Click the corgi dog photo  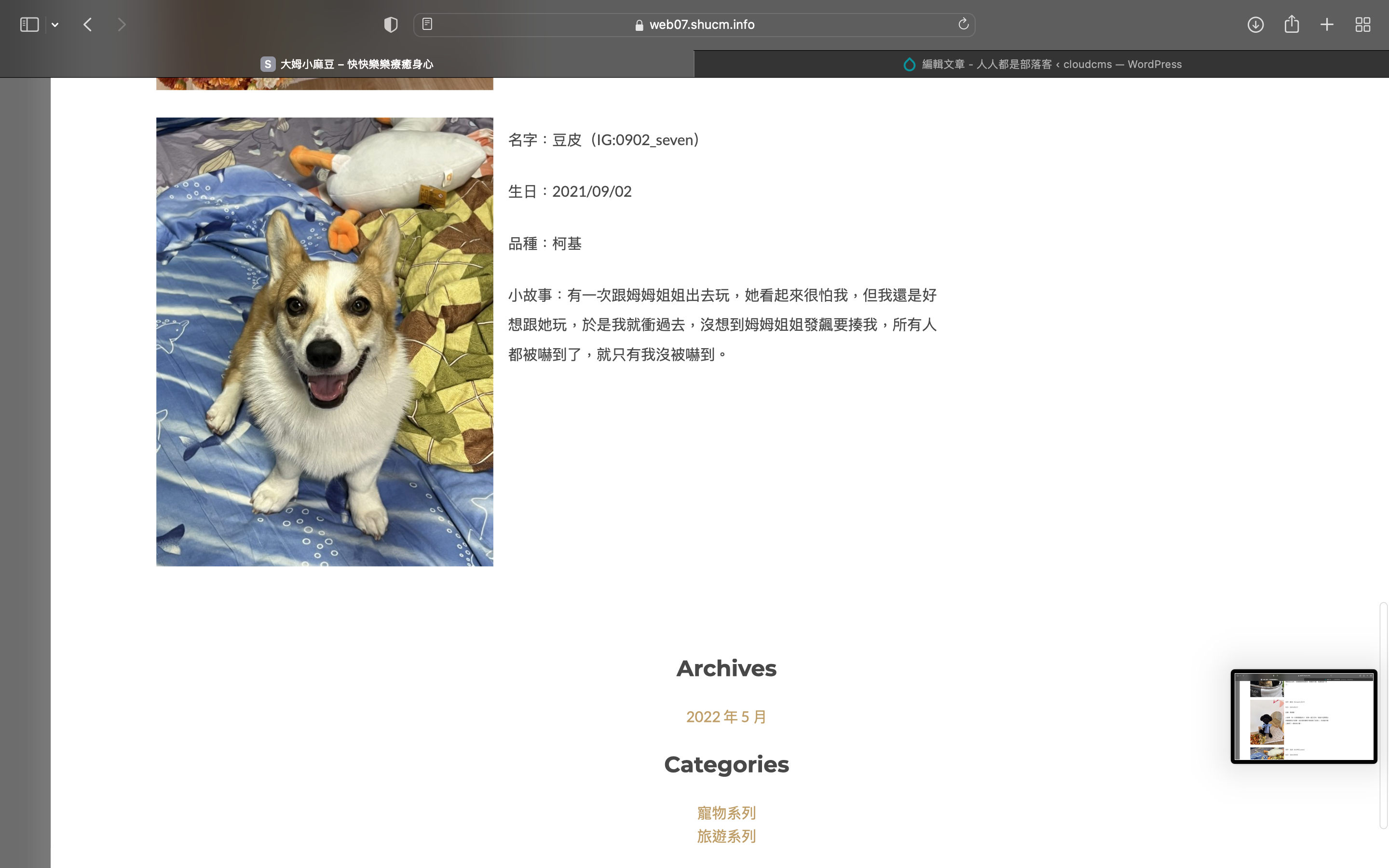pos(324,341)
